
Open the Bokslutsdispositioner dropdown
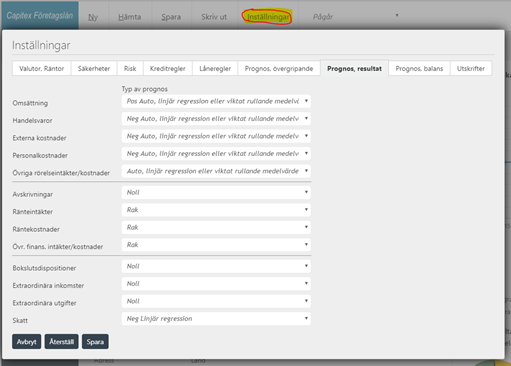(216, 266)
